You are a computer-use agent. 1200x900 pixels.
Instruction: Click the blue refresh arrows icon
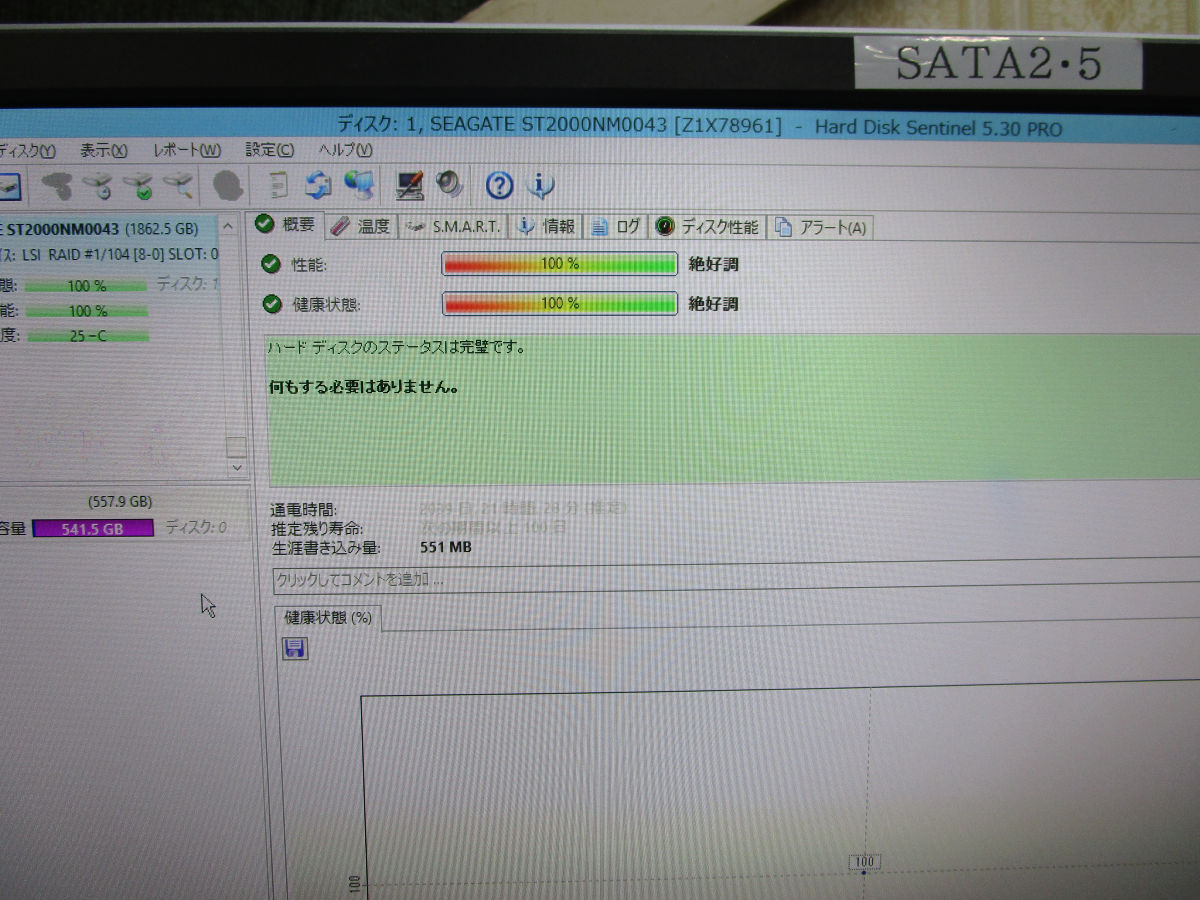tap(318, 185)
